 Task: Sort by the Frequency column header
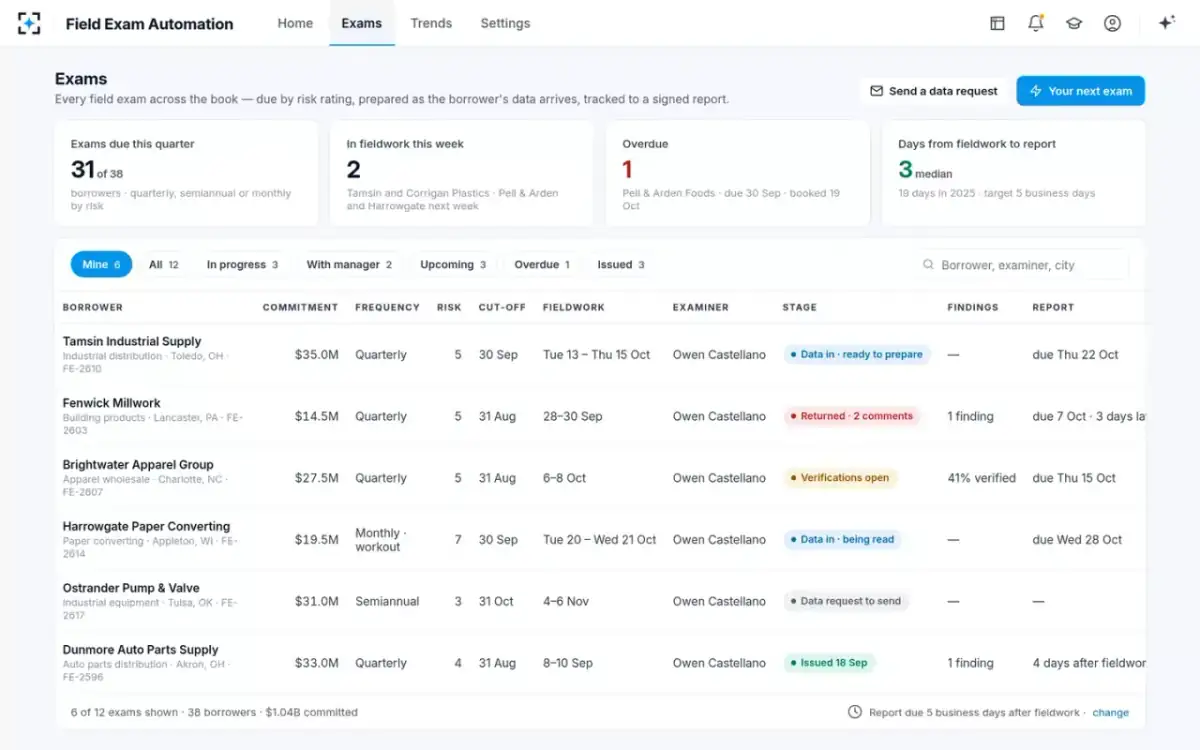coord(387,307)
